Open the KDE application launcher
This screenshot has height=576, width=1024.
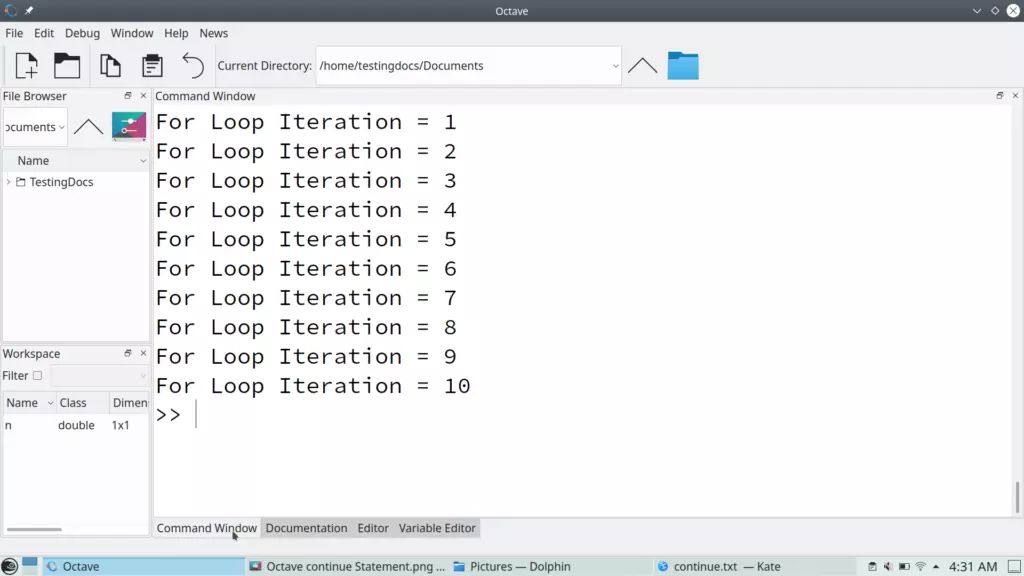[x=9, y=566]
